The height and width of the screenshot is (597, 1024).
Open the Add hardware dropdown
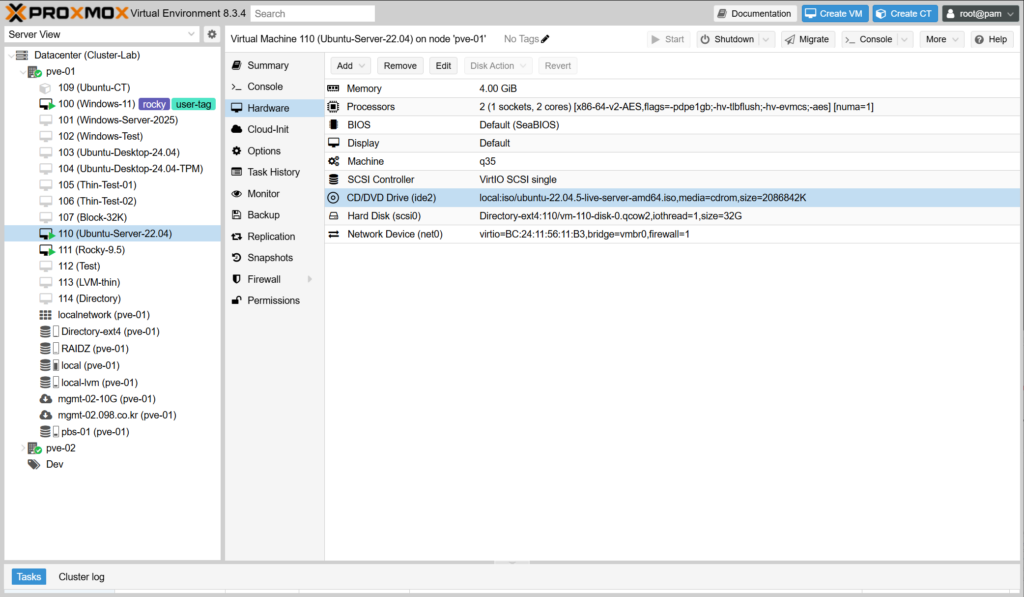[350, 65]
